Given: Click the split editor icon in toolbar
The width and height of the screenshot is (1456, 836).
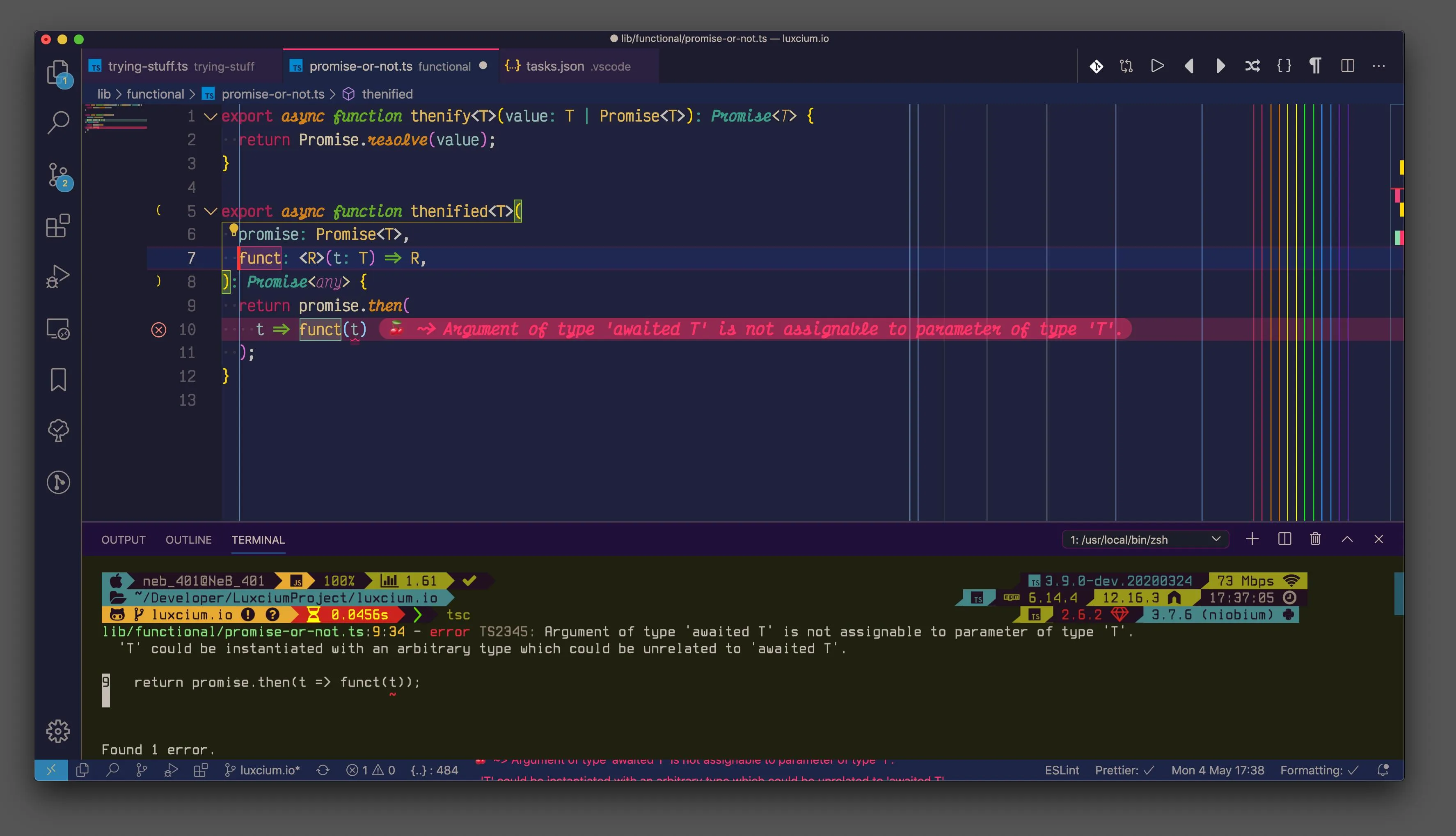Looking at the screenshot, I should 1348,66.
